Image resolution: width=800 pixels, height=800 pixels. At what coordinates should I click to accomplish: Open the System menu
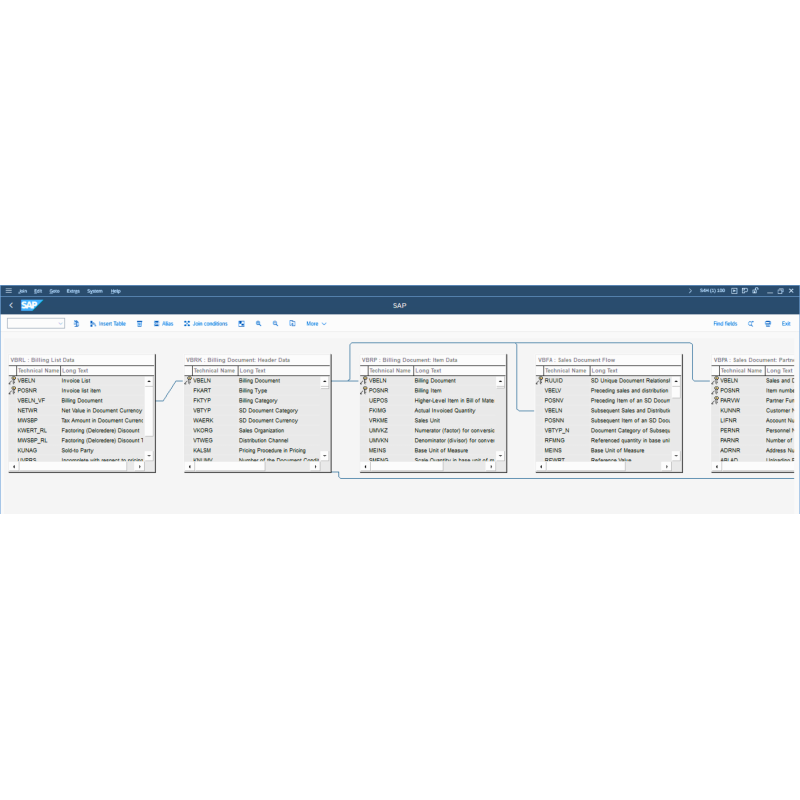click(x=96, y=291)
